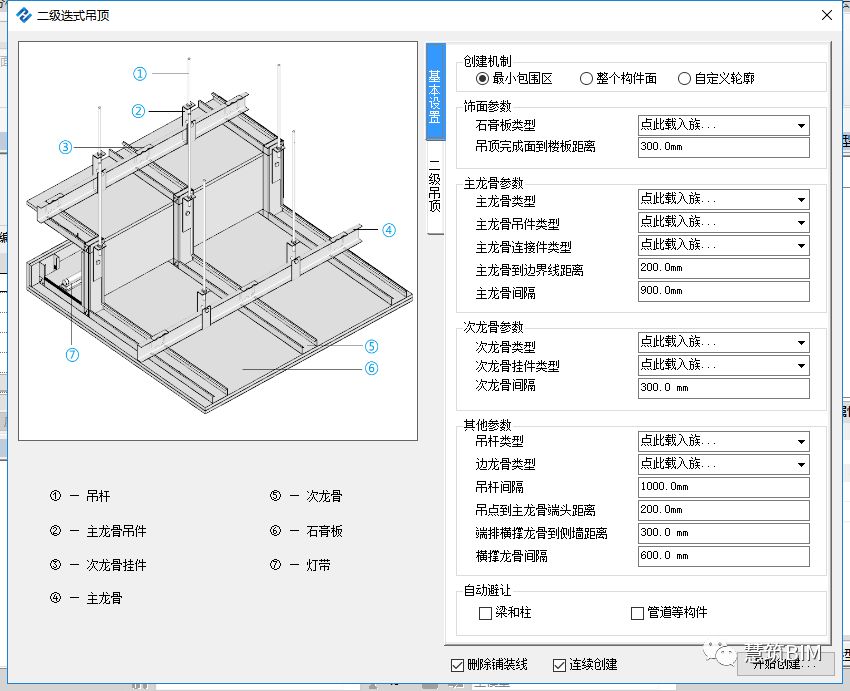Click legend text ⑥ － 石膏板
The height and width of the screenshot is (691, 850).
(306, 531)
